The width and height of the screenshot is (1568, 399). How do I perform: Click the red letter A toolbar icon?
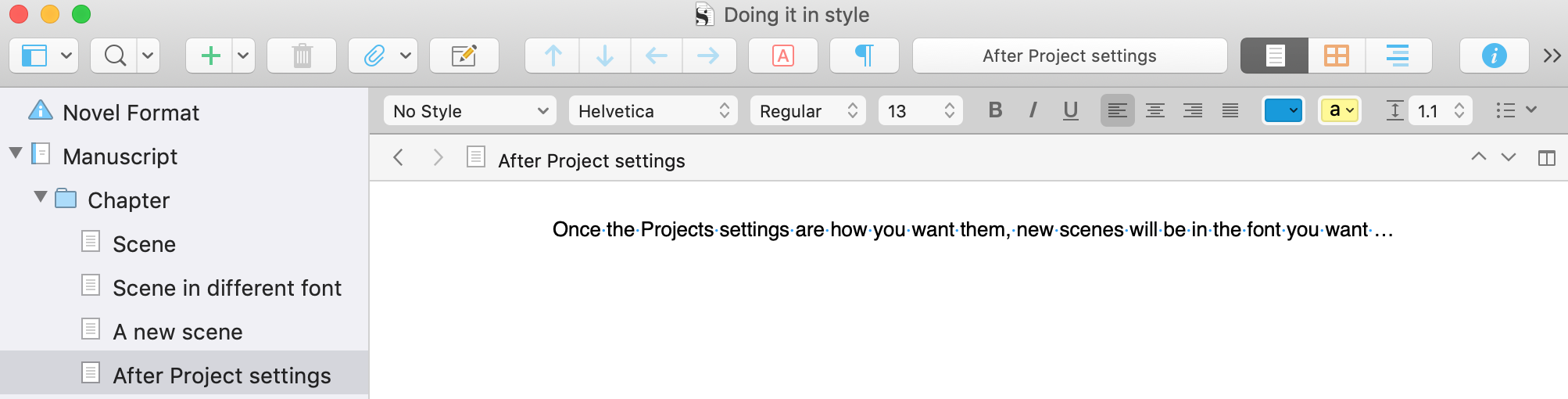(783, 56)
